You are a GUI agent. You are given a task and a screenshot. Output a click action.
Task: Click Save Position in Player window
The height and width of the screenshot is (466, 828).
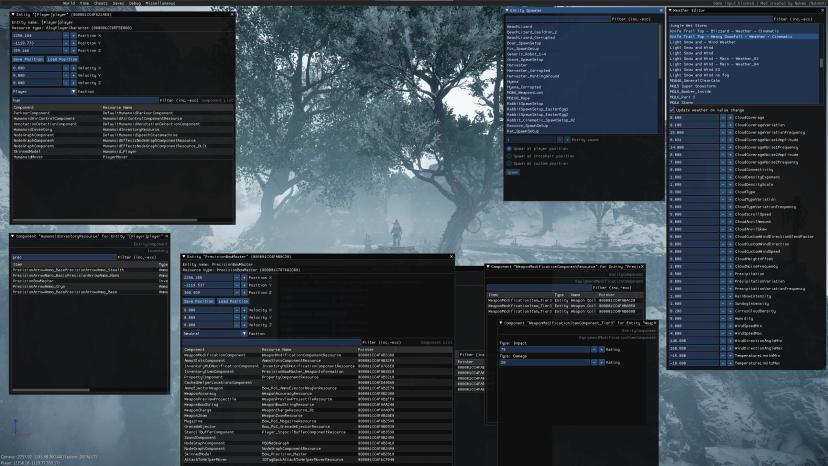(x=27, y=59)
